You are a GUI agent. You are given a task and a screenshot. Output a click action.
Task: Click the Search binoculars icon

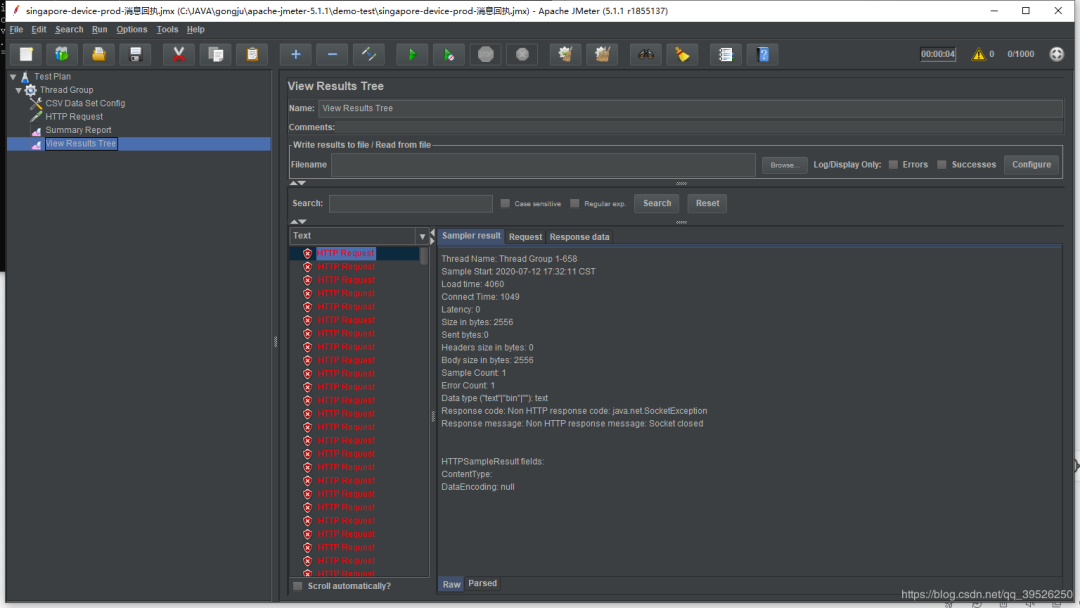pyautogui.click(x=646, y=54)
